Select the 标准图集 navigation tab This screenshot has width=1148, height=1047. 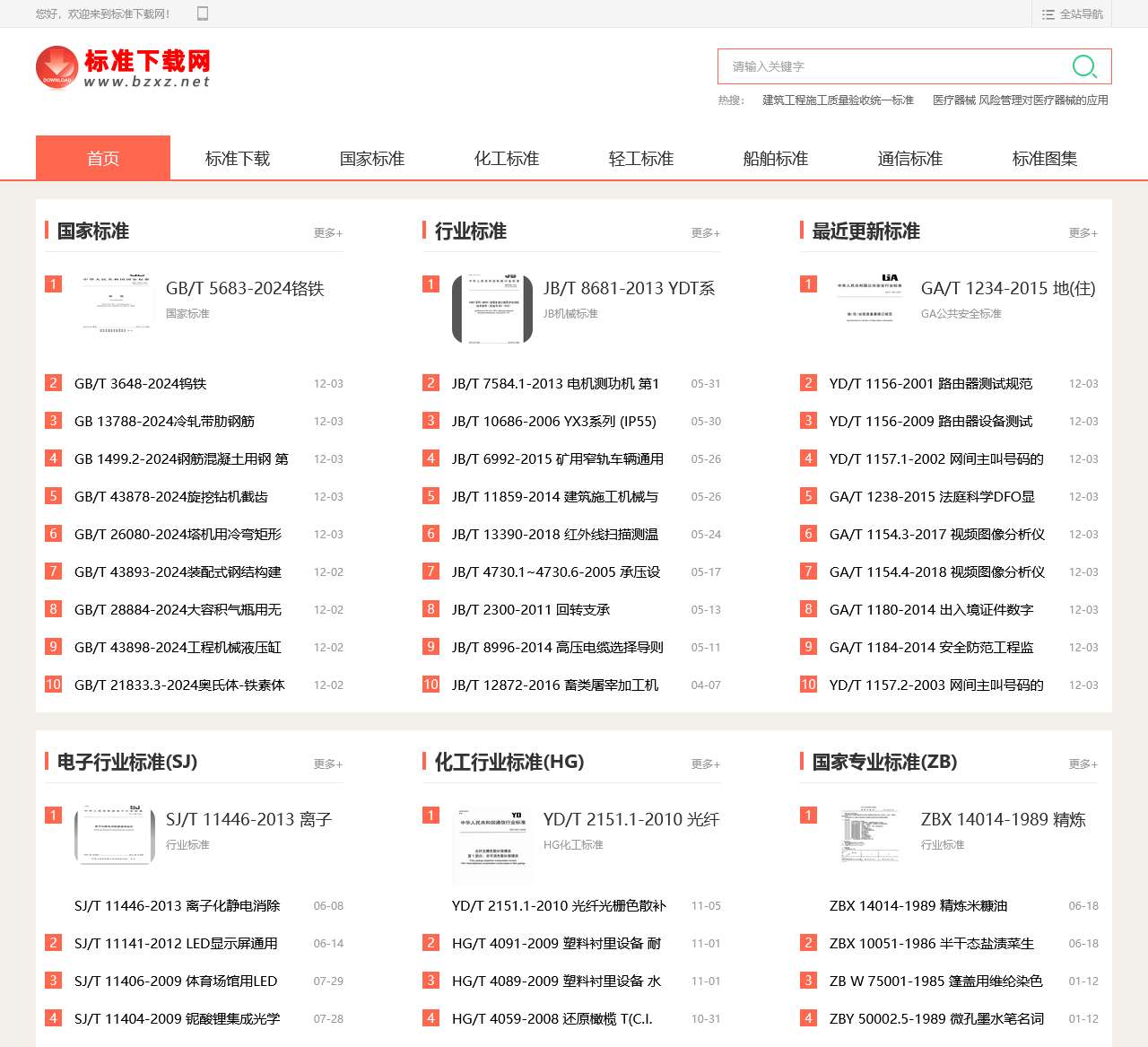1045,159
